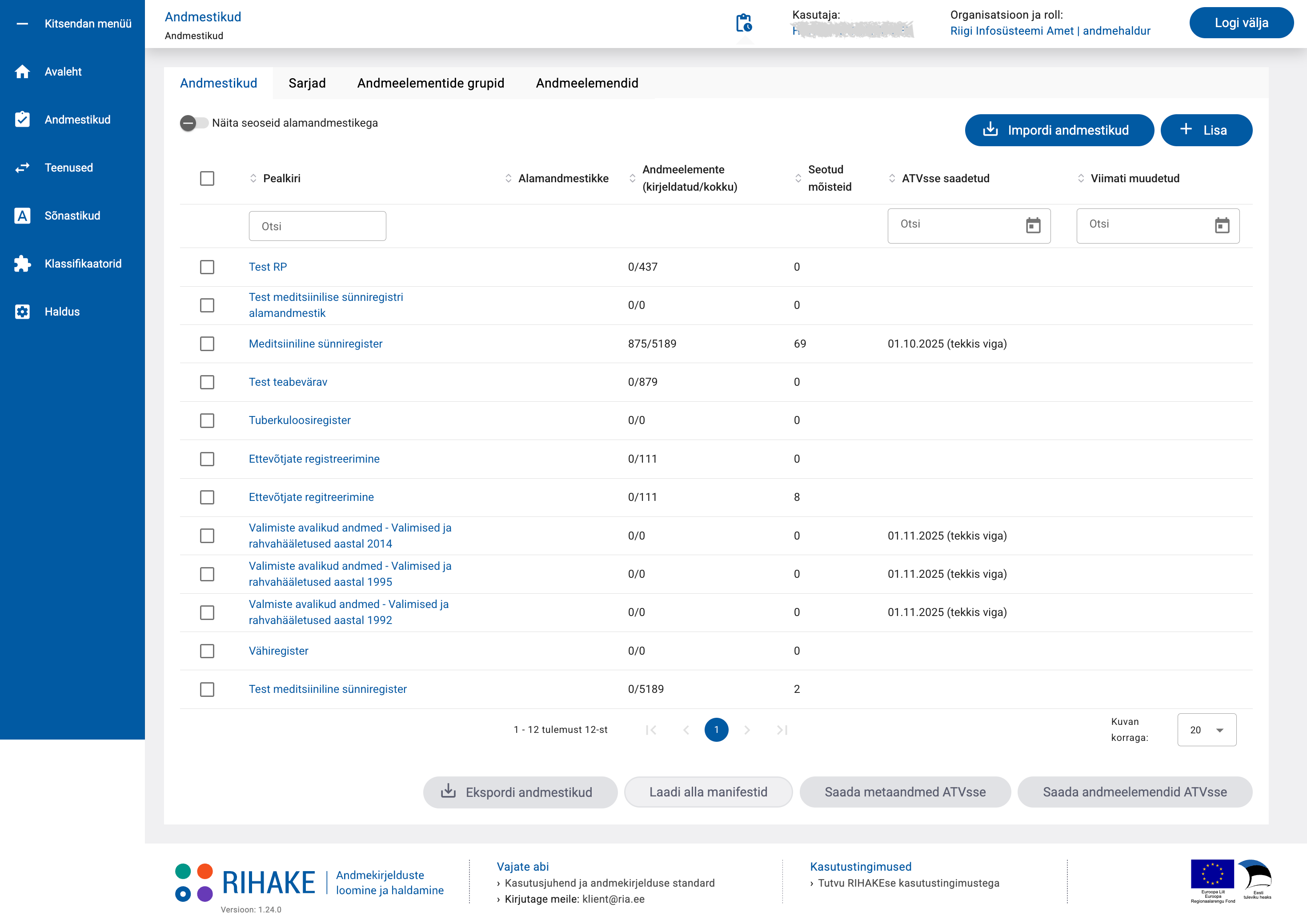The height and width of the screenshot is (924, 1307).
Task: Tick the checkbox for Tuberkuloosiregister row
Action: pos(207,420)
